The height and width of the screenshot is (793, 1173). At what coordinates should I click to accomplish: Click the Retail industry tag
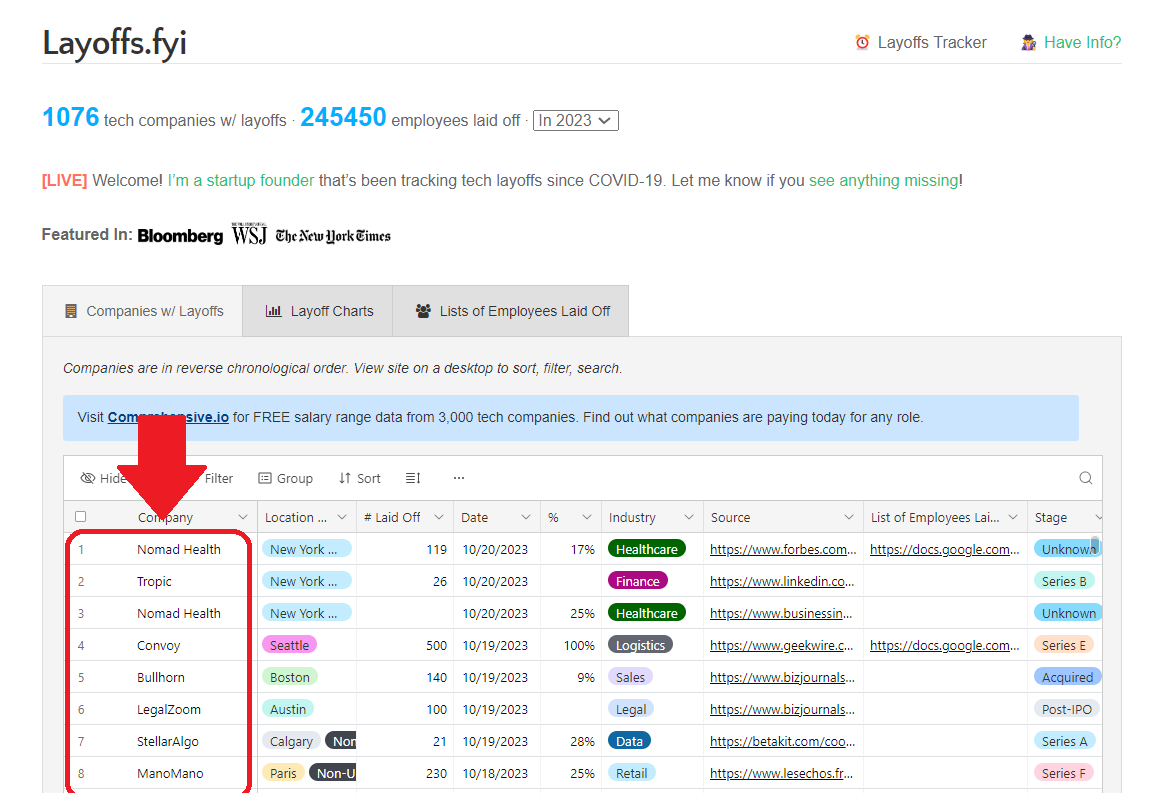[x=631, y=773]
